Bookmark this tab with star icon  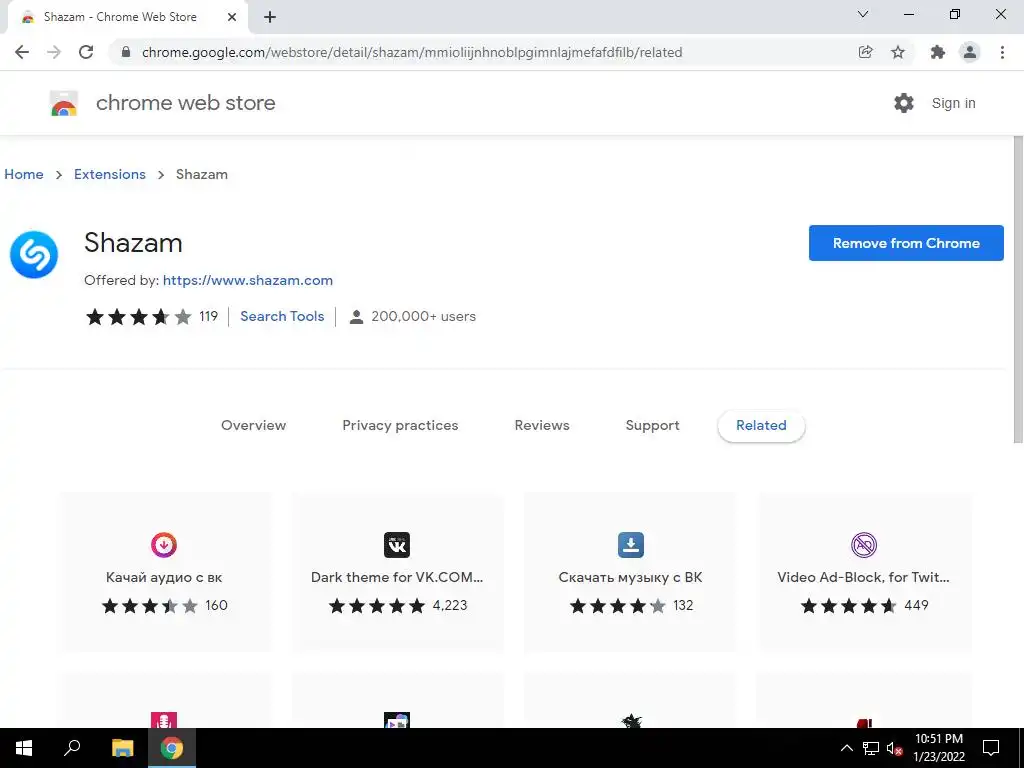pos(898,52)
